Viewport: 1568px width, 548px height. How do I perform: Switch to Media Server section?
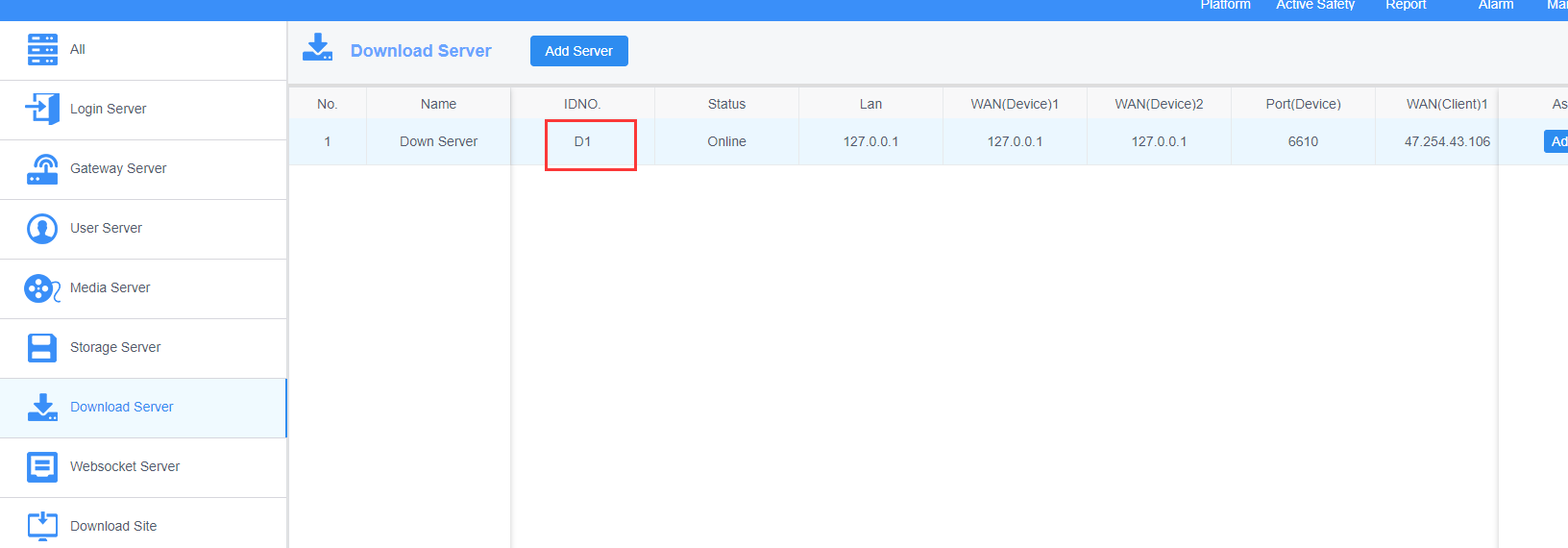coord(143,288)
